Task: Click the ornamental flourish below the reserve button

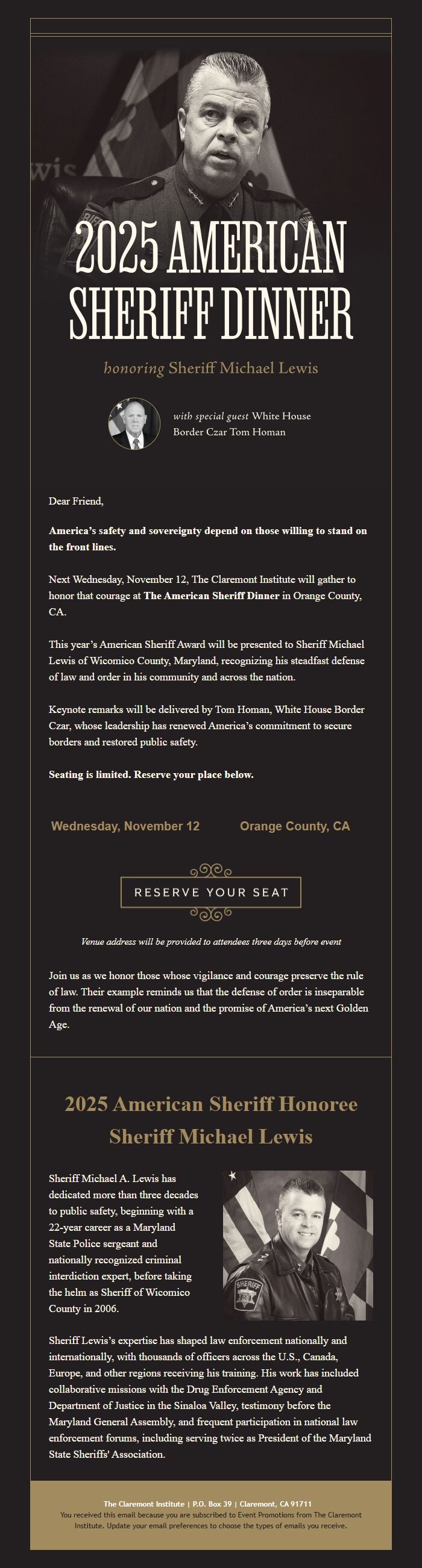Action: pyautogui.click(x=211, y=913)
